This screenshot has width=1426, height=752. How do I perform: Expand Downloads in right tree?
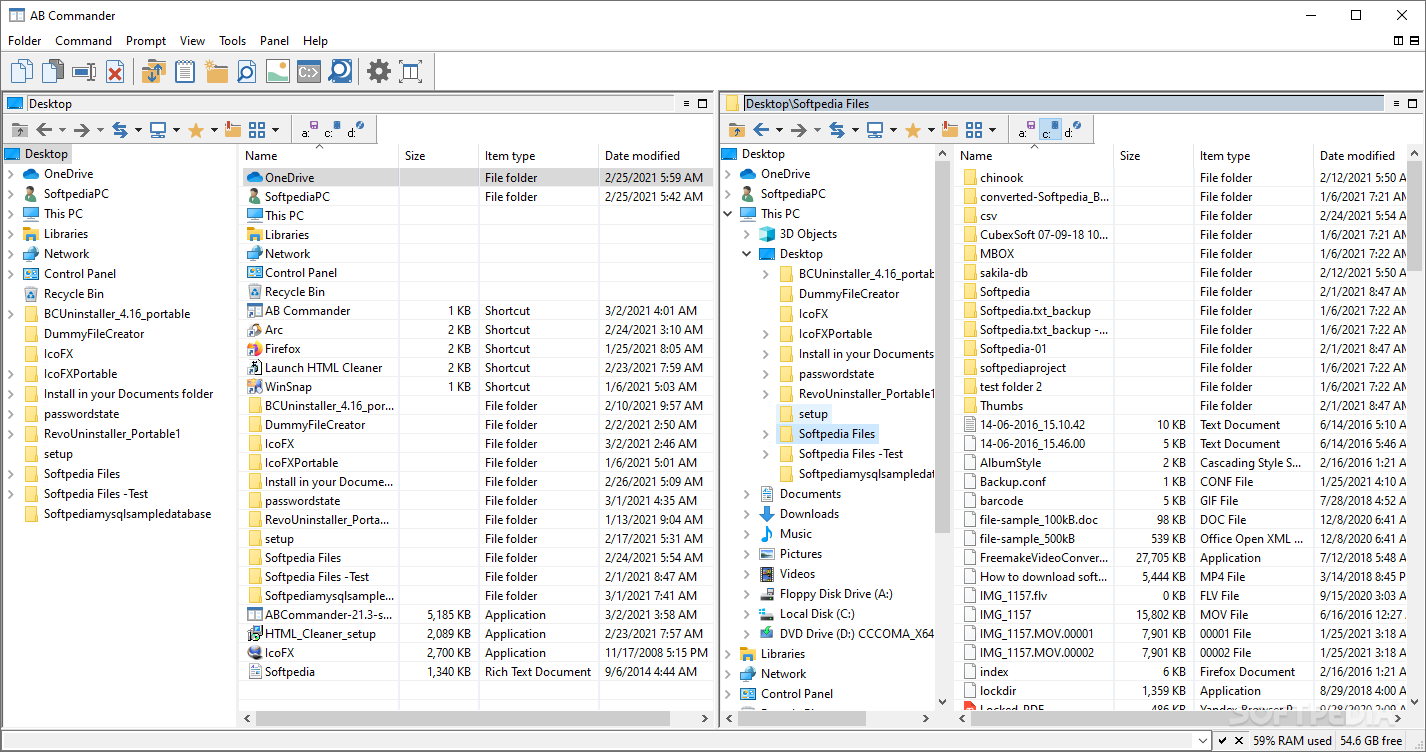pyautogui.click(x=747, y=514)
